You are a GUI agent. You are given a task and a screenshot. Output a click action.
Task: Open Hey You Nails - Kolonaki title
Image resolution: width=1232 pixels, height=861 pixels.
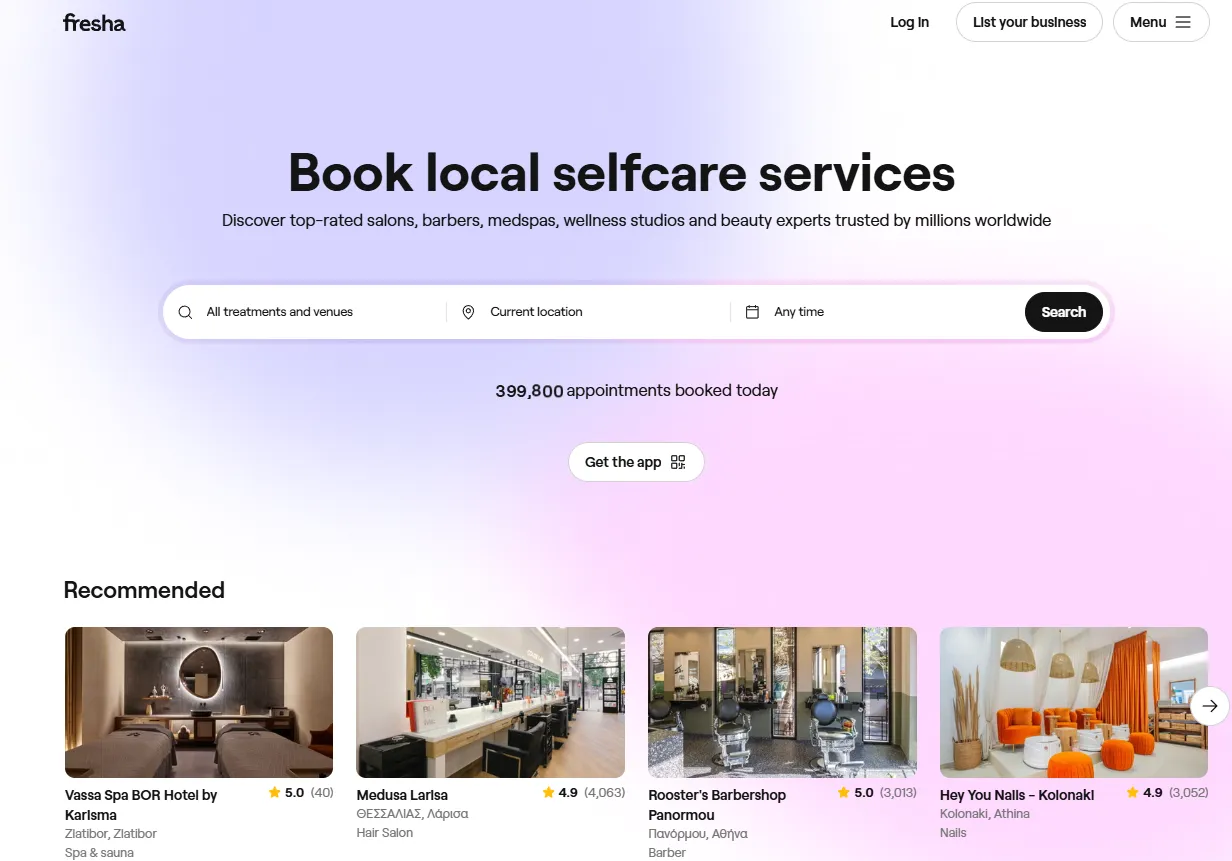pyautogui.click(x=1017, y=795)
